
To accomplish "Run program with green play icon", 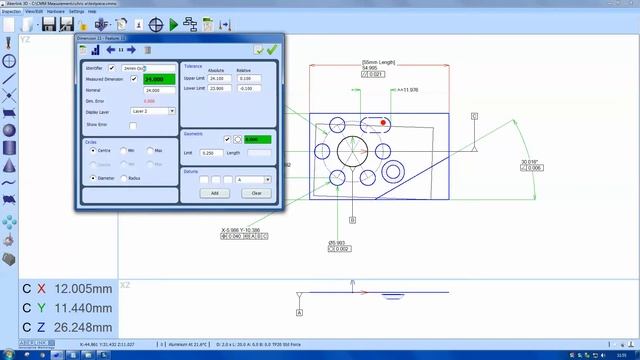I will pyautogui.click(x=173, y=25).
